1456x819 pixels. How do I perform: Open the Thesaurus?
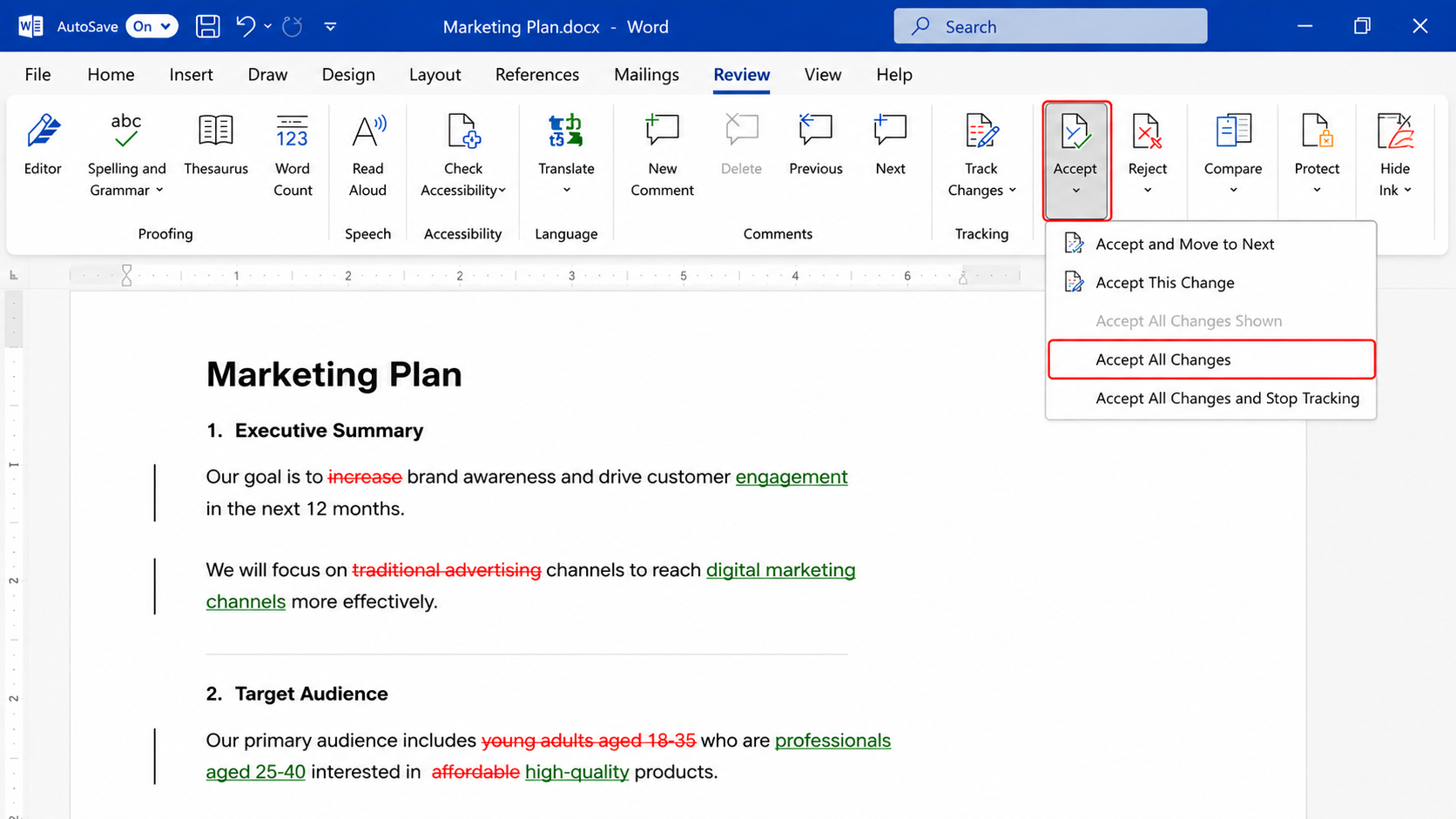tap(216, 144)
